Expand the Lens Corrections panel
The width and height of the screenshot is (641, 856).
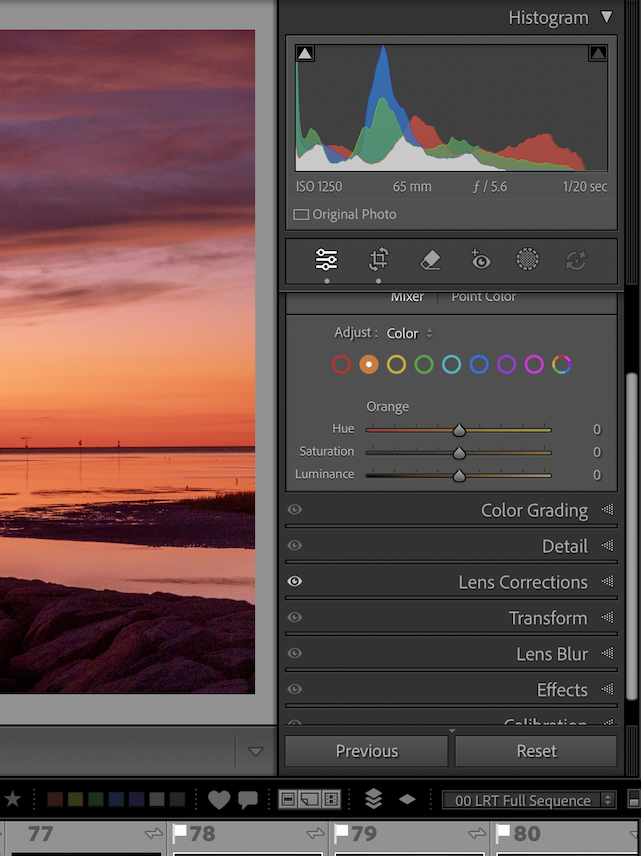pos(607,582)
